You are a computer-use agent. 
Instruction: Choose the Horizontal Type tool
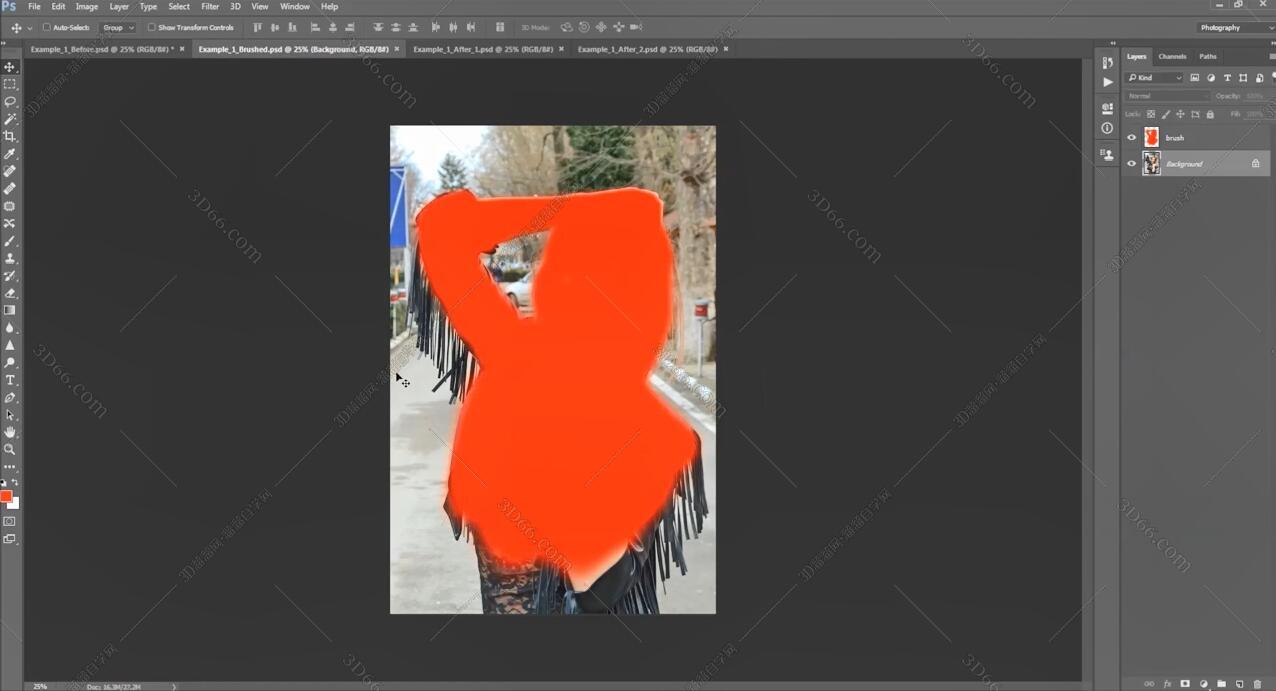click(10, 380)
